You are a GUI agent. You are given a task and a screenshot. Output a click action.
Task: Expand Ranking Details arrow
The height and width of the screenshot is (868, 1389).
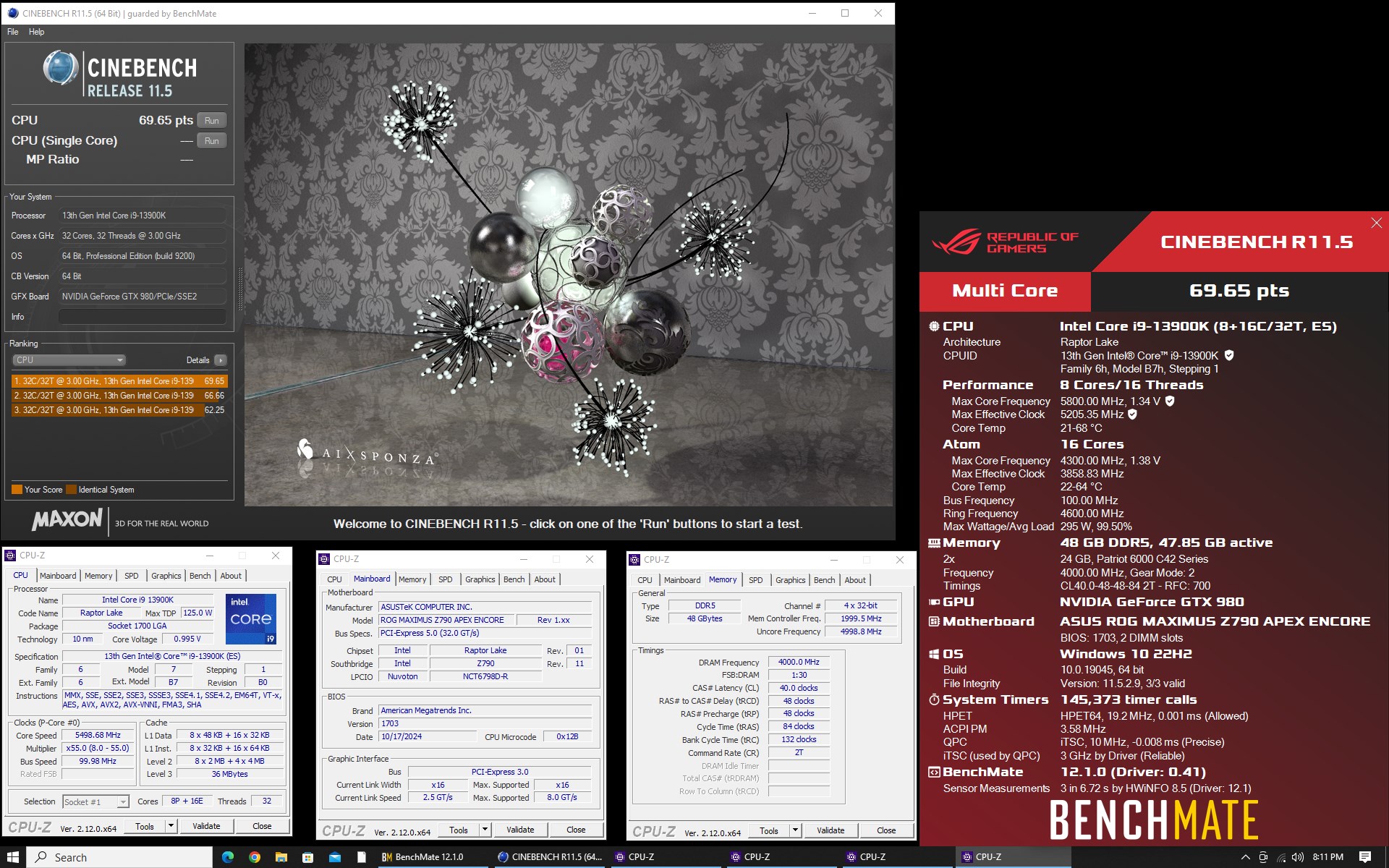(x=221, y=360)
